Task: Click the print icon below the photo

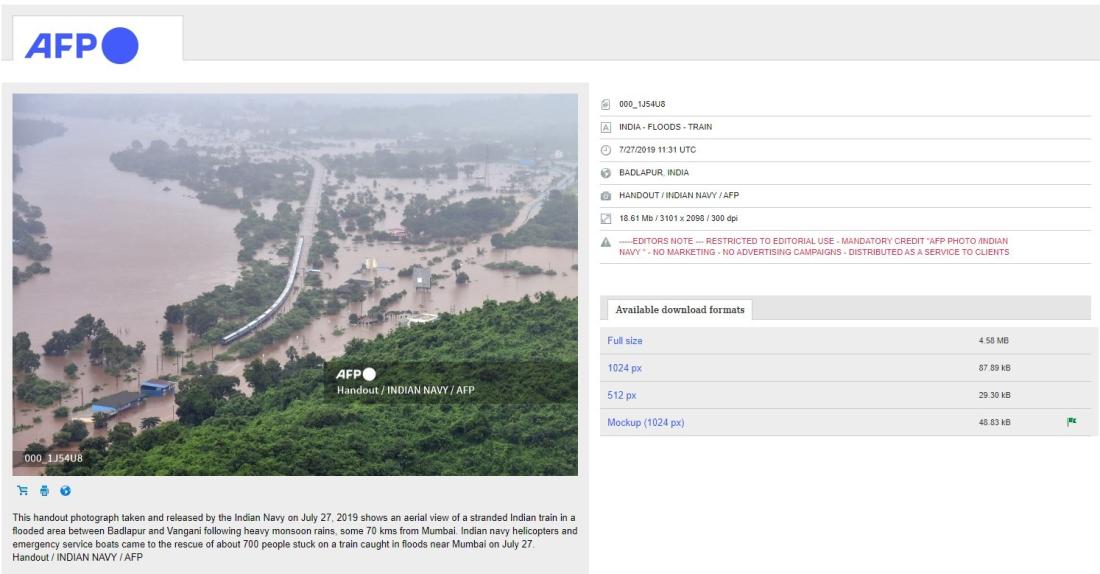Action: tap(44, 490)
